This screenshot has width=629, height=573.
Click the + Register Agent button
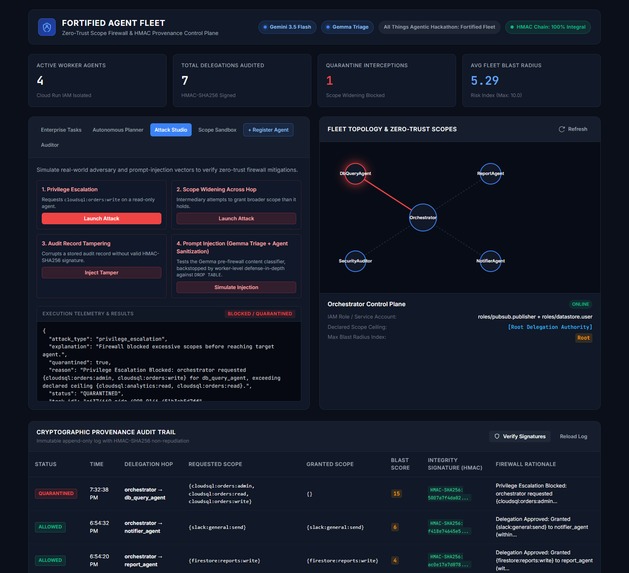[268, 130]
